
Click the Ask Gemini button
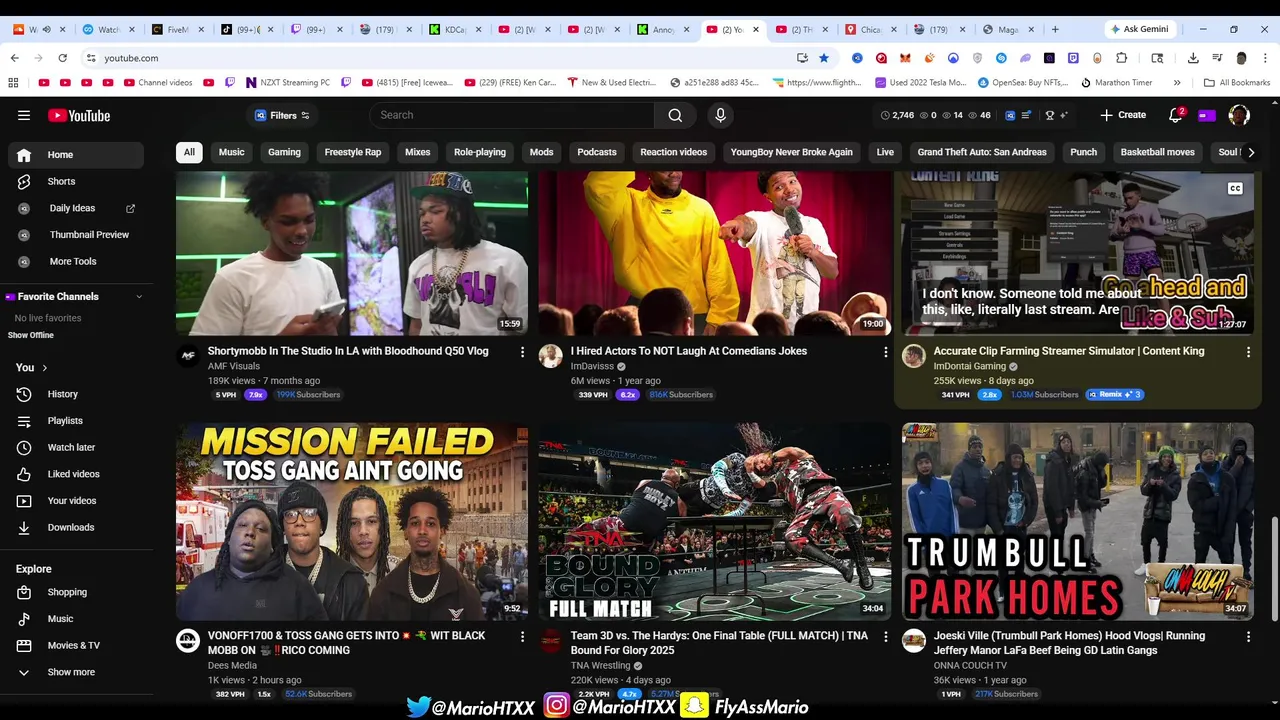pos(1140,29)
